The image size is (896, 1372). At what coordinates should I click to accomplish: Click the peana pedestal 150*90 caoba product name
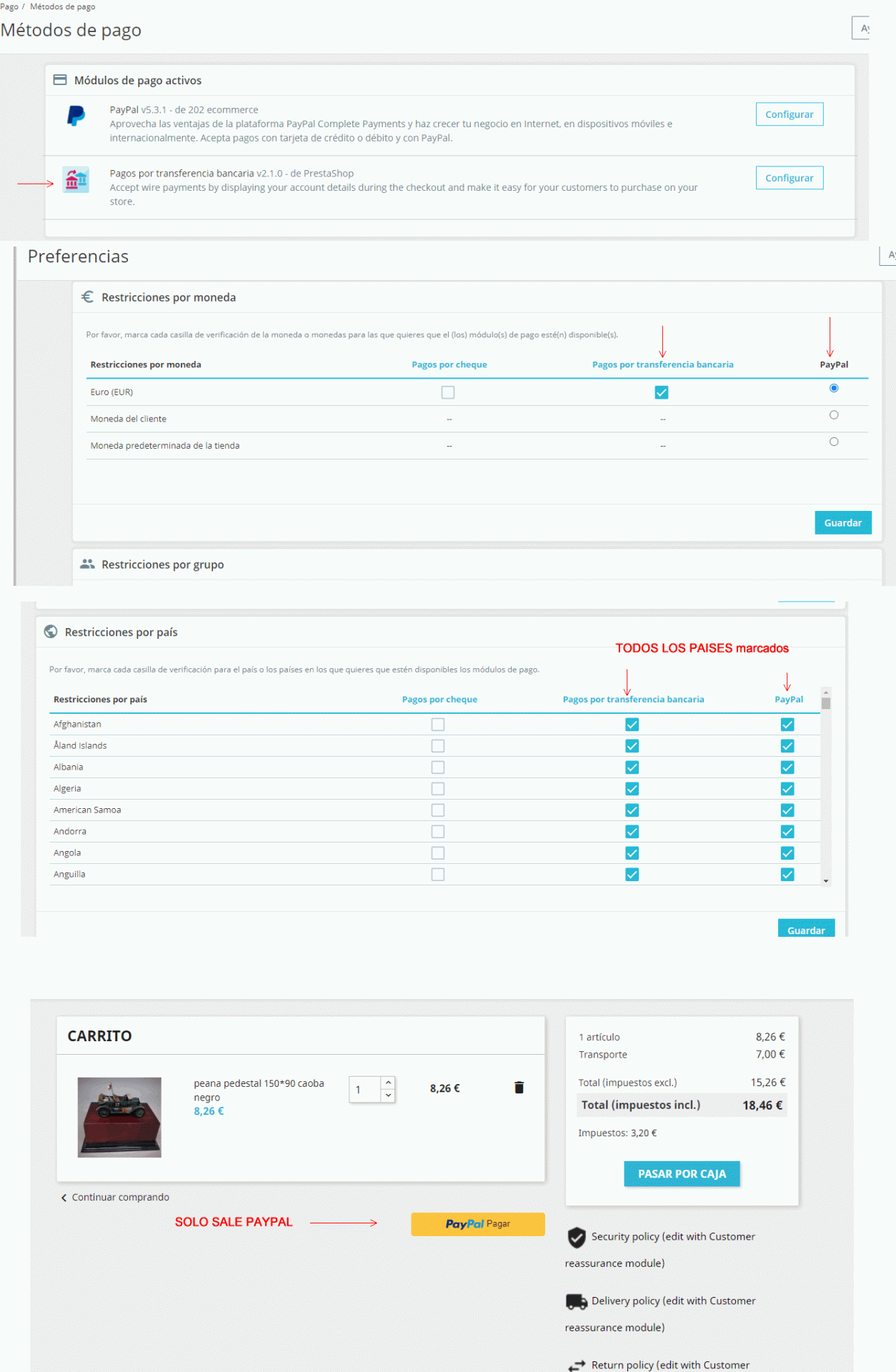259,1090
